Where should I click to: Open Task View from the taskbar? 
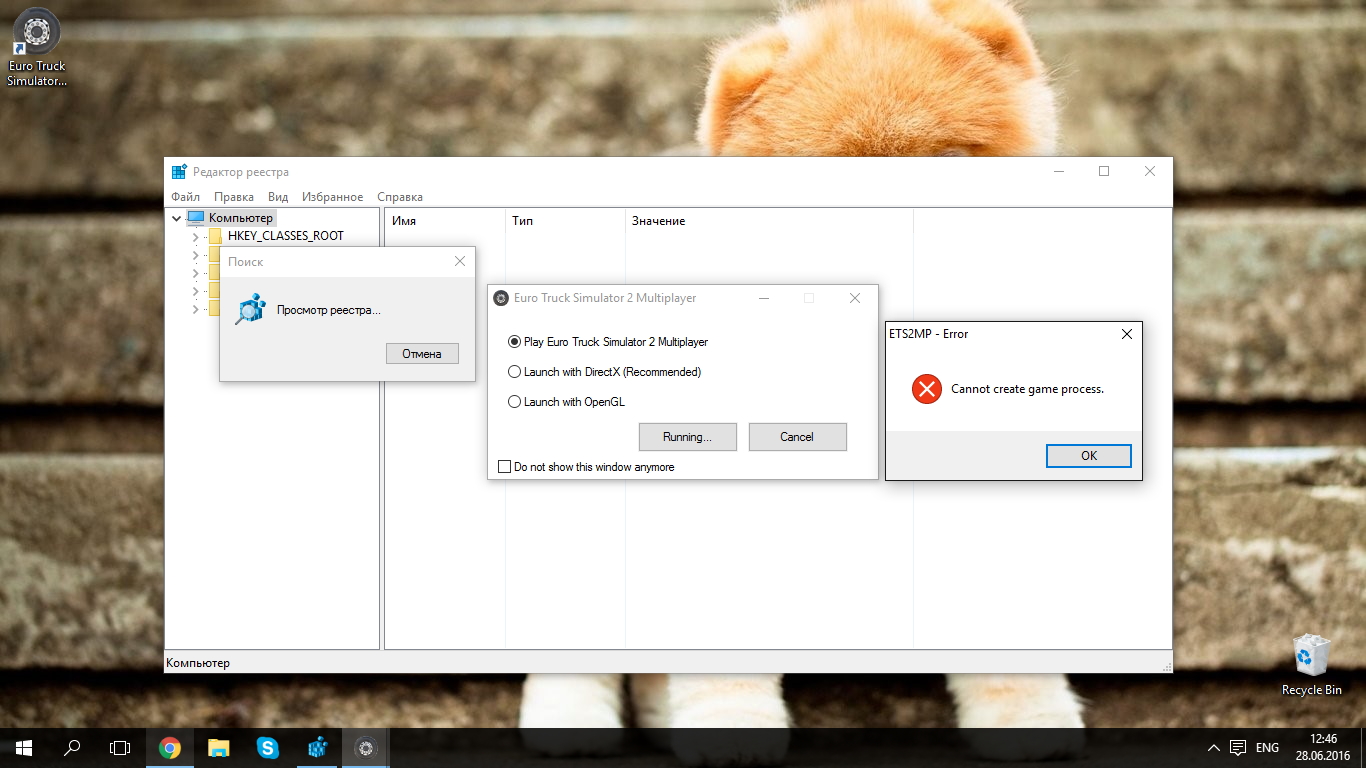[x=120, y=747]
